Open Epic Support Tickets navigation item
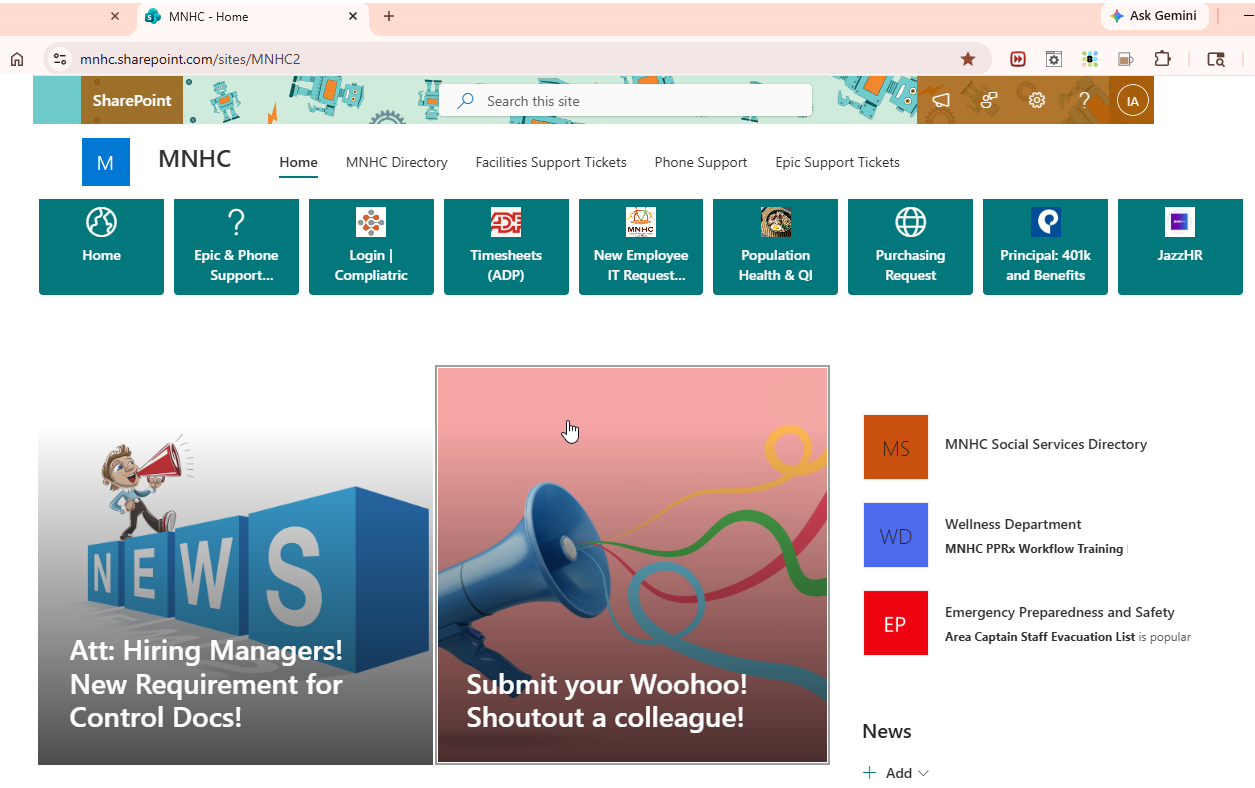This screenshot has width=1255, height=788. pyautogui.click(x=838, y=162)
